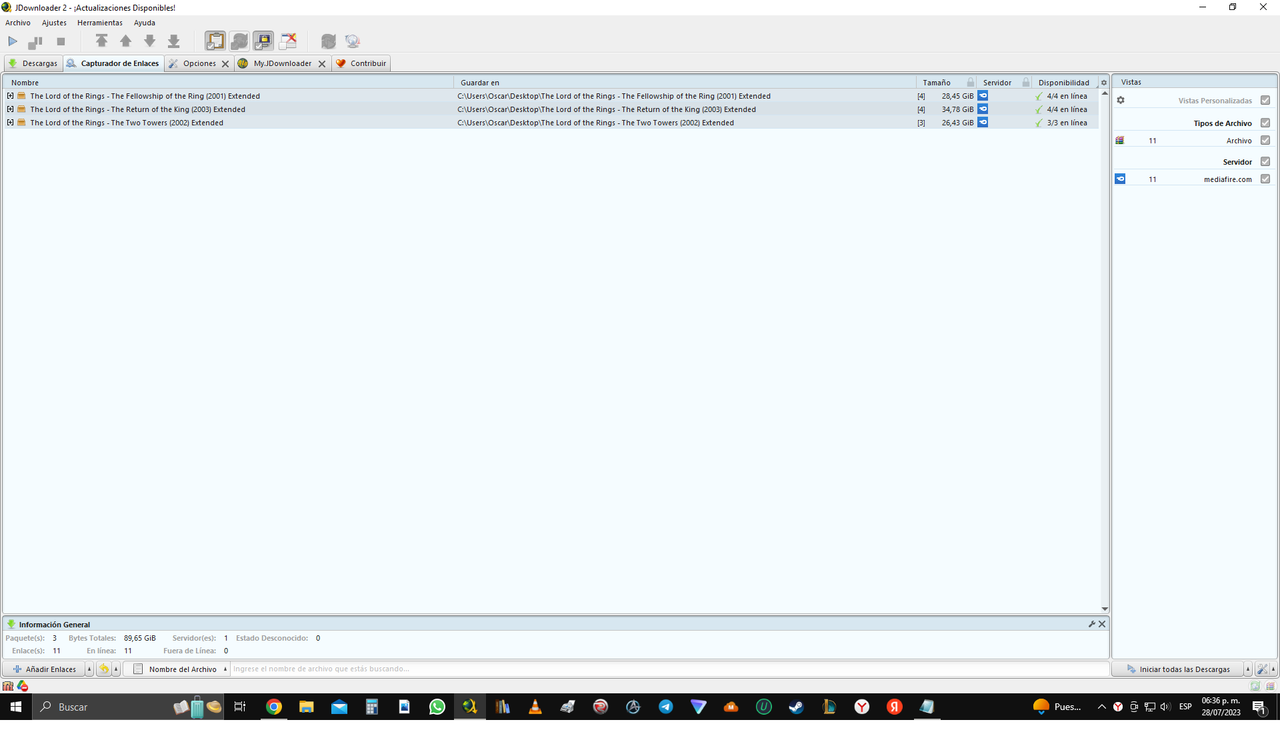Select The Fellowship of the Ring package row
Image resolution: width=1280 pixels, height=736 pixels.
point(550,96)
